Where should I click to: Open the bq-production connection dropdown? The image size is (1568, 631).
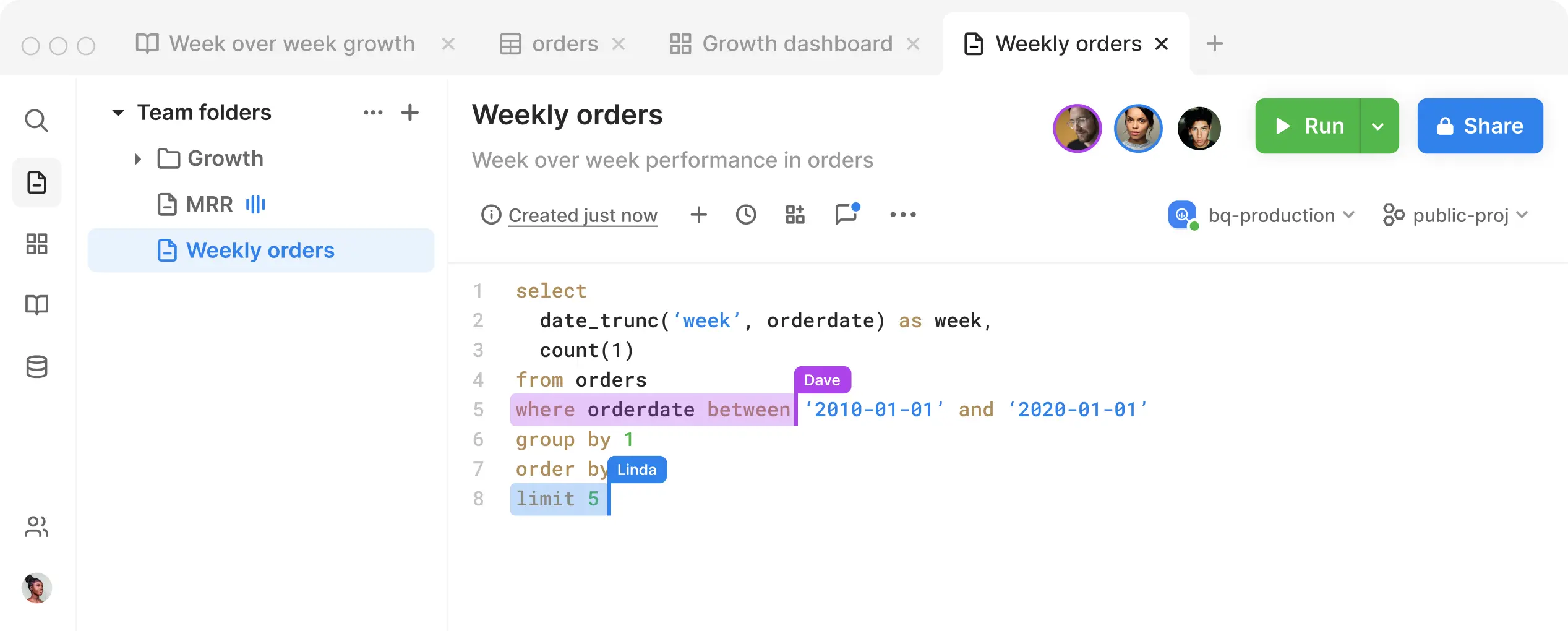(x=1262, y=215)
